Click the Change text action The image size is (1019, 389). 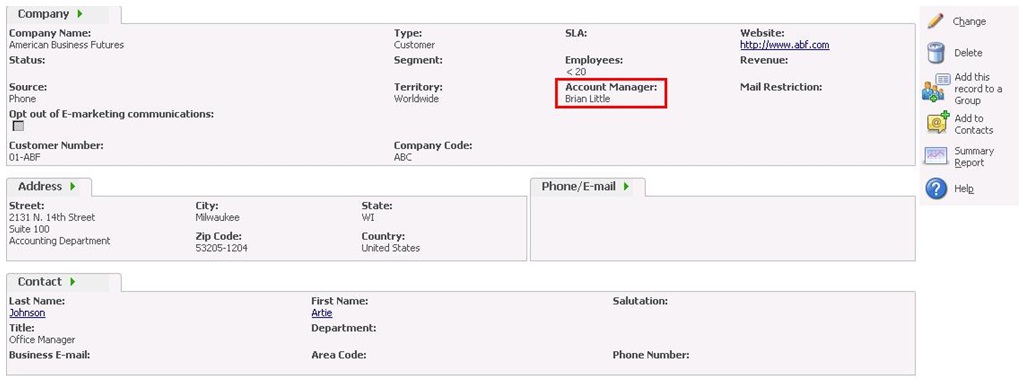point(969,21)
